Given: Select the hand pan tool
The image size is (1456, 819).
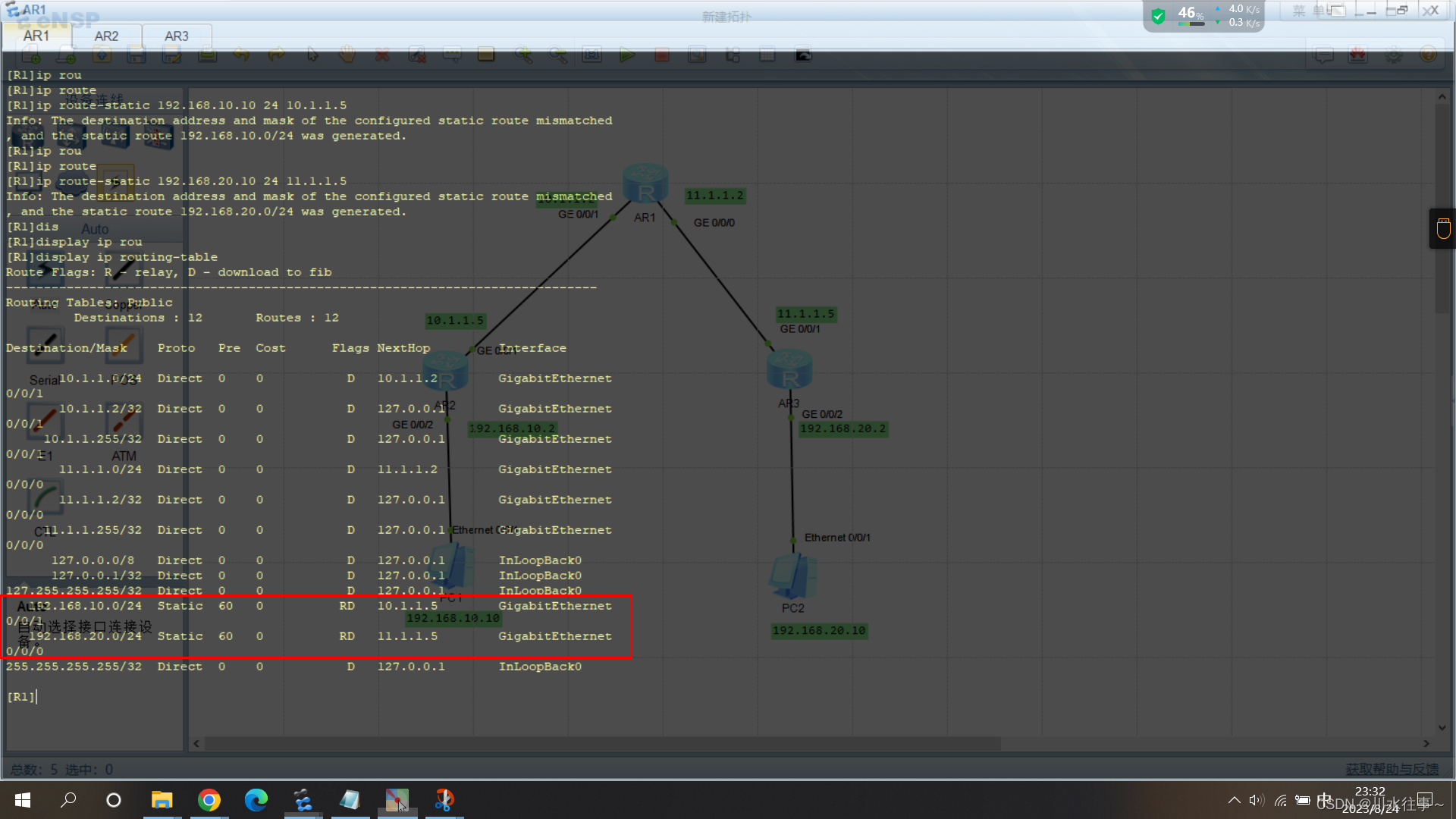Looking at the screenshot, I should (347, 55).
